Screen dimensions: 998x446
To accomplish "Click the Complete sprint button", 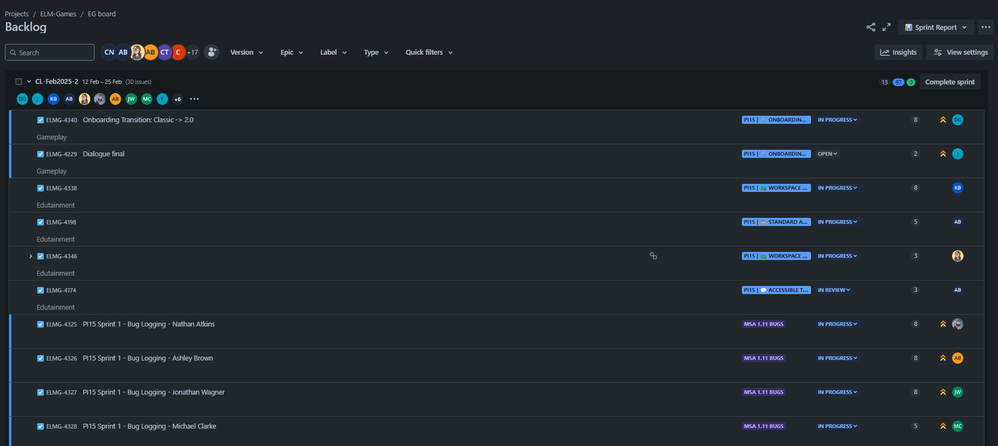I will tap(950, 82).
